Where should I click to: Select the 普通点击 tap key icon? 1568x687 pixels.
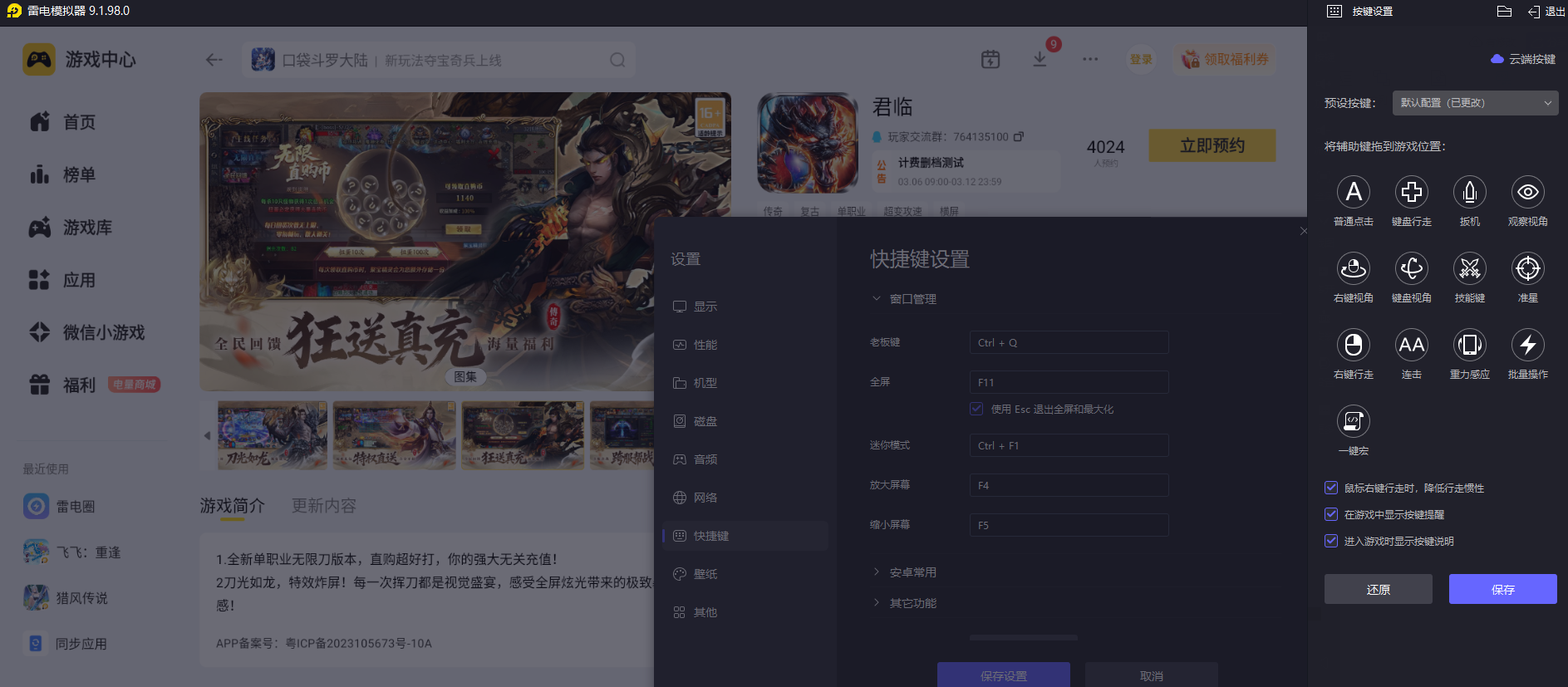[x=1353, y=192]
